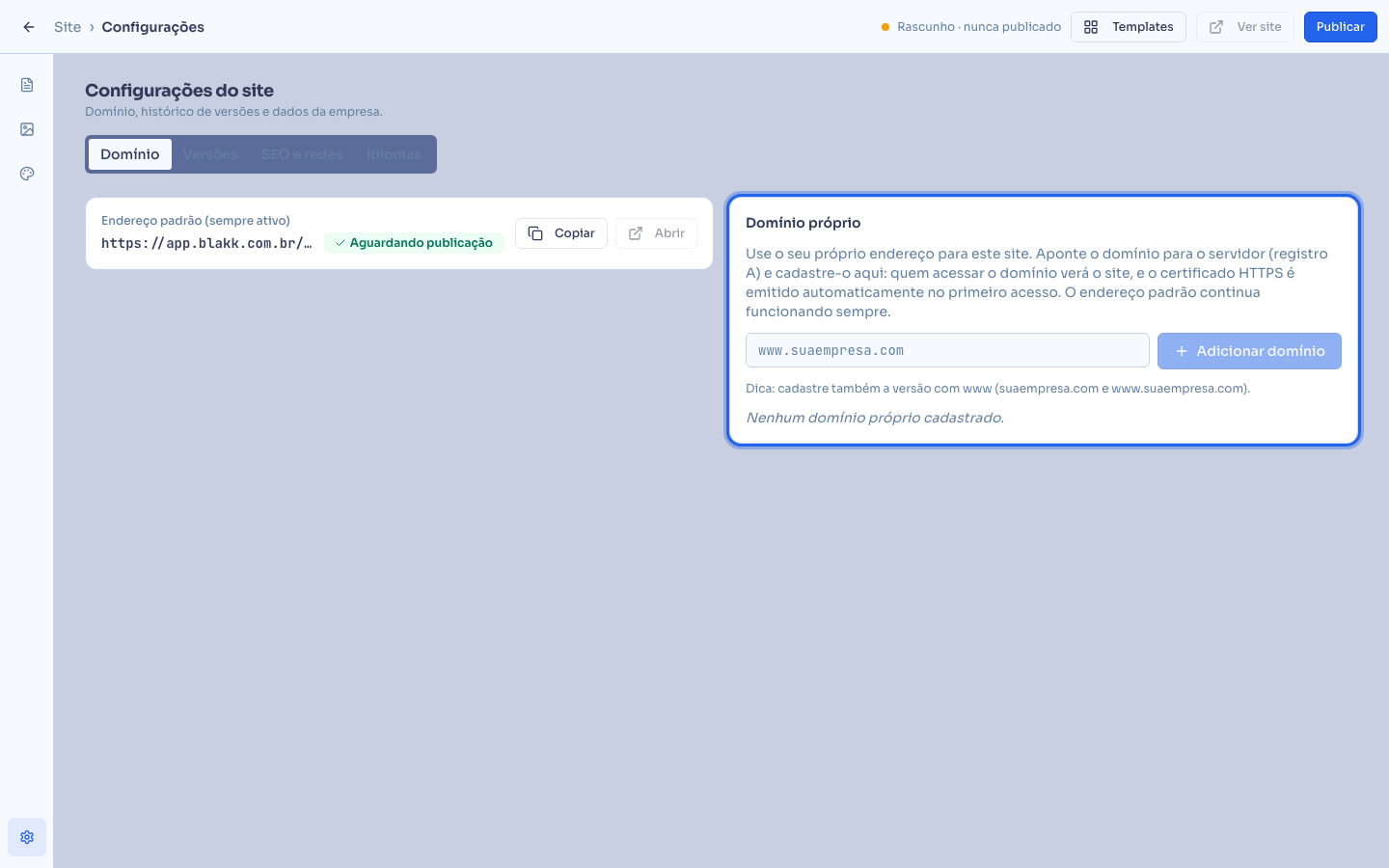Click the Ver site button
Image resolution: width=1389 pixels, height=868 pixels.
tap(1245, 27)
